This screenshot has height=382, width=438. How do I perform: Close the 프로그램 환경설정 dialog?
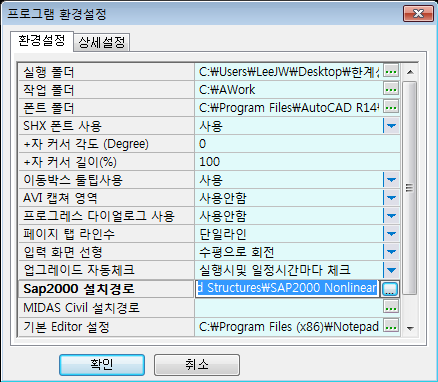418,14
